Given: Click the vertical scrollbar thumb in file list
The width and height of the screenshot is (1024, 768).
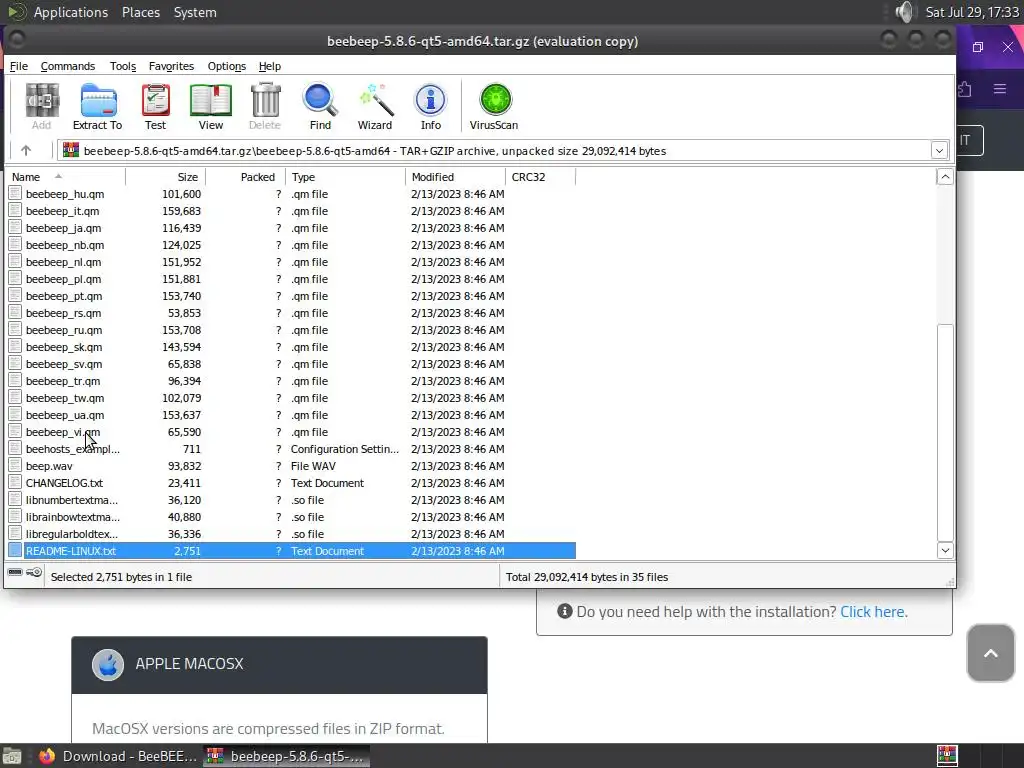Looking at the screenshot, I should (945, 433).
